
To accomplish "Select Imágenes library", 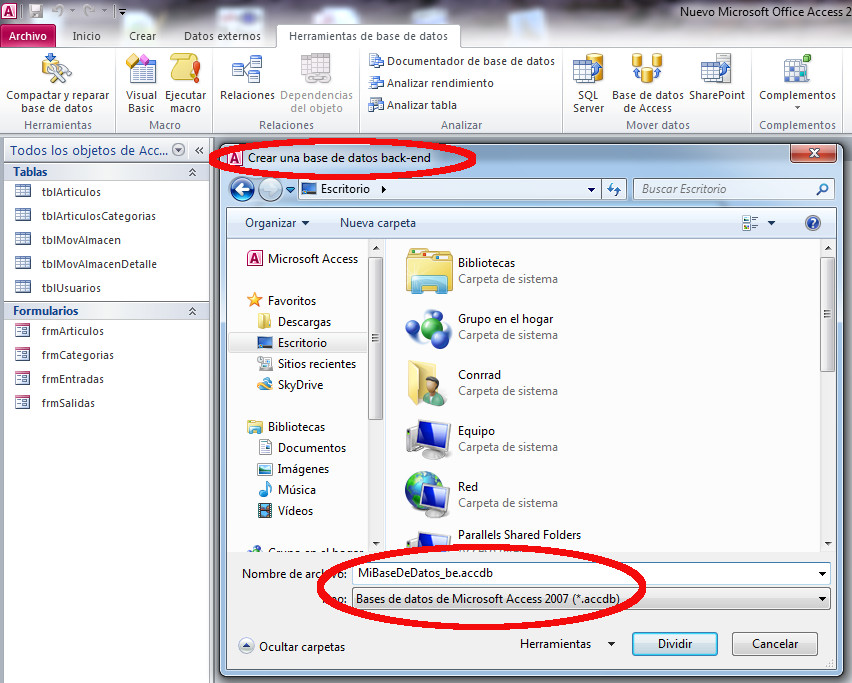I will [293, 468].
